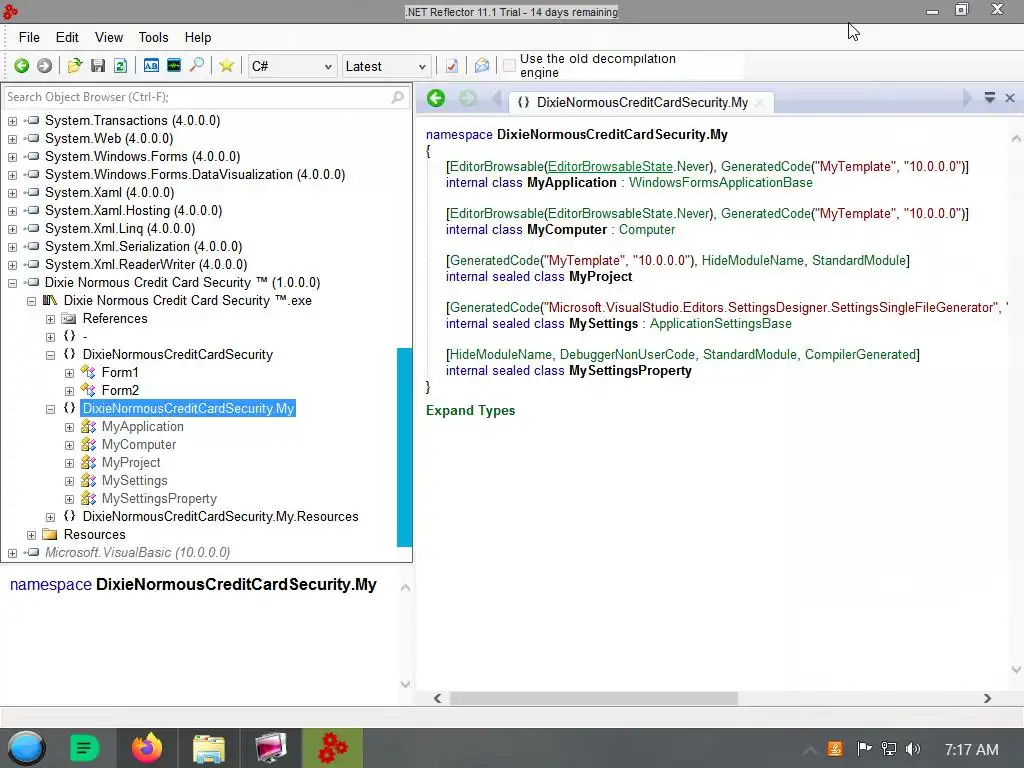1024x768 pixels.
Task: Open the Tools menu
Action: [153, 37]
